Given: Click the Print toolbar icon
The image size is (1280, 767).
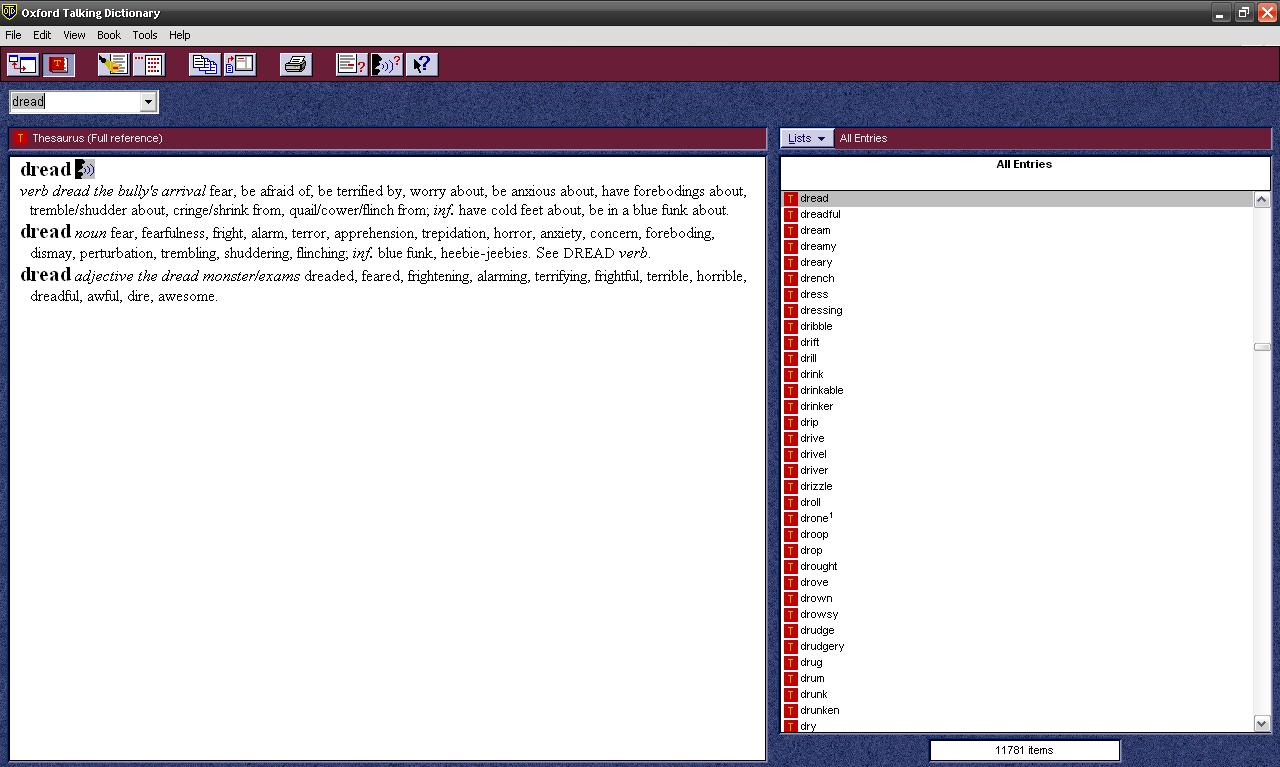Looking at the screenshot, I should click(296, 65).
